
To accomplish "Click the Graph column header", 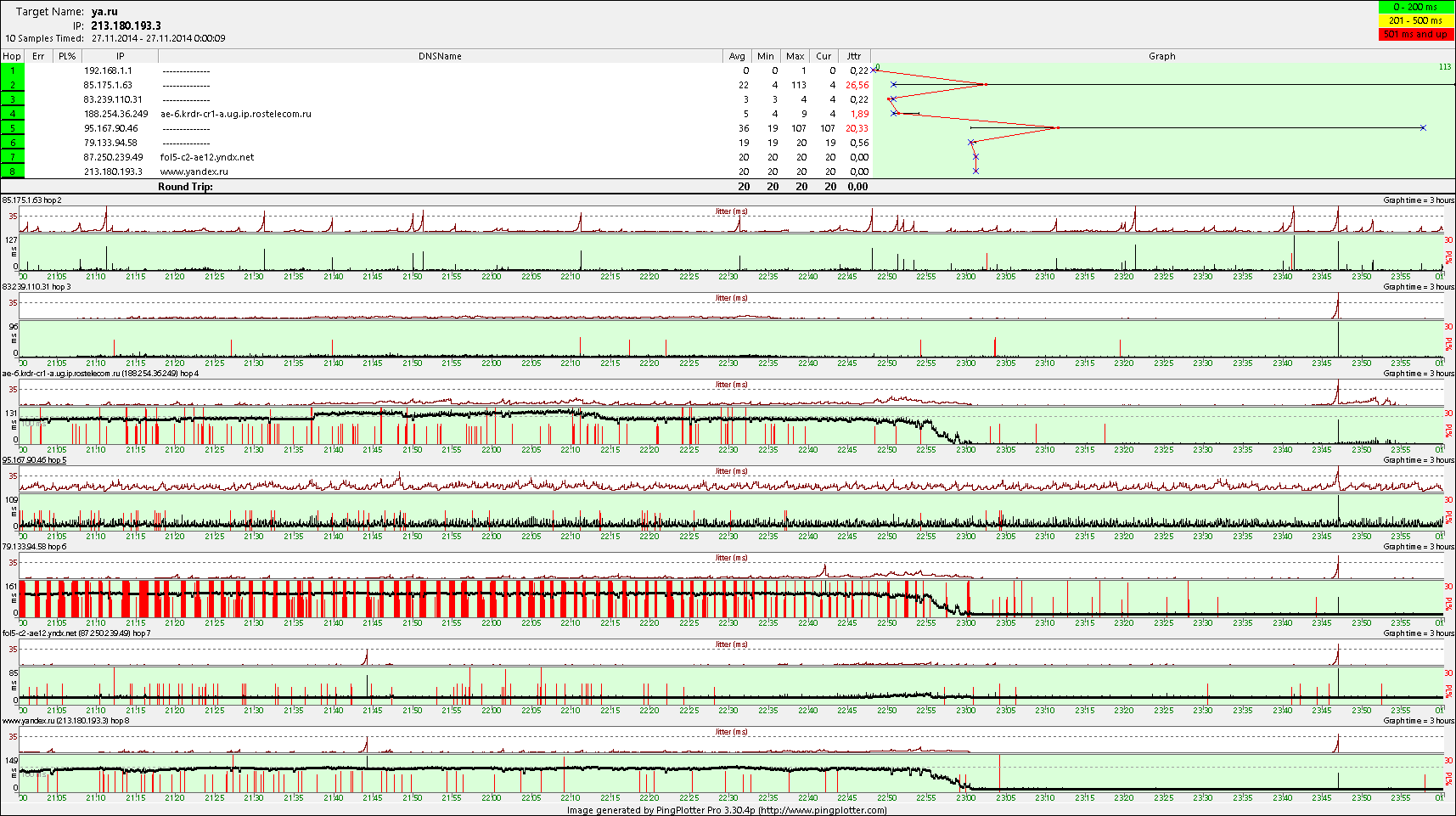I will click(x=1161, y=56).
